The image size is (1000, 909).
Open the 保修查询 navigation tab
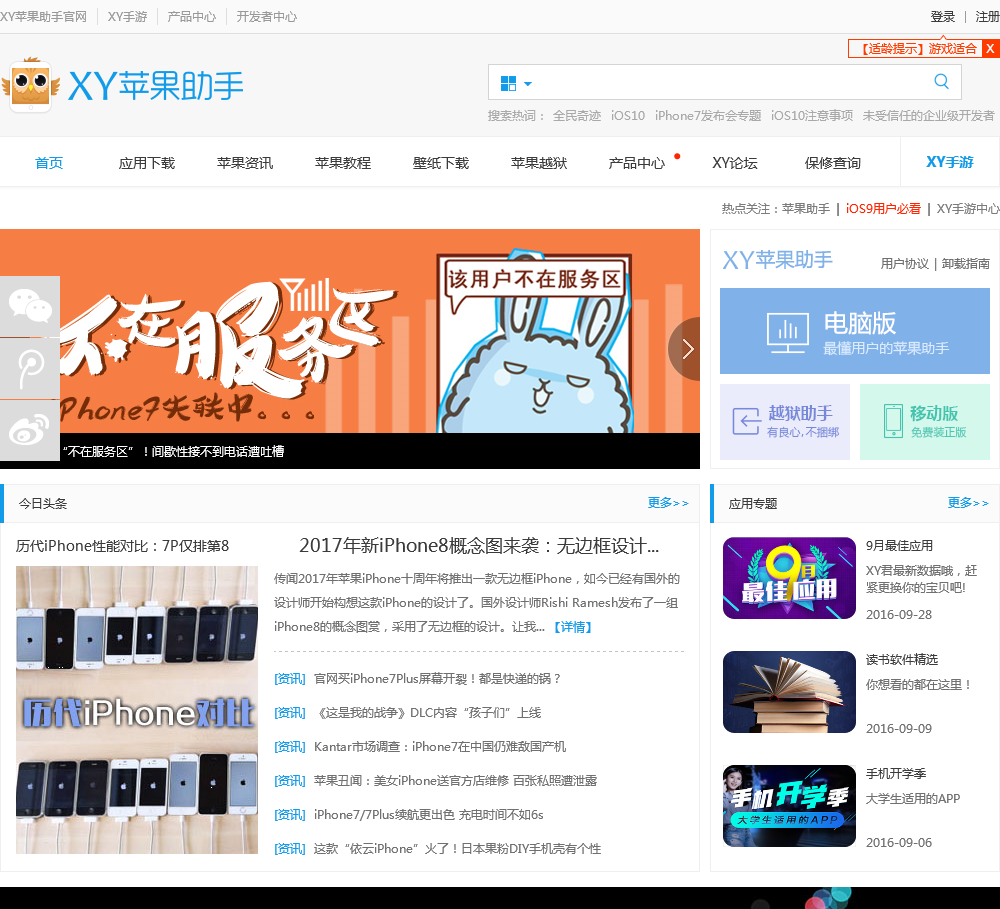coord(832,163)
